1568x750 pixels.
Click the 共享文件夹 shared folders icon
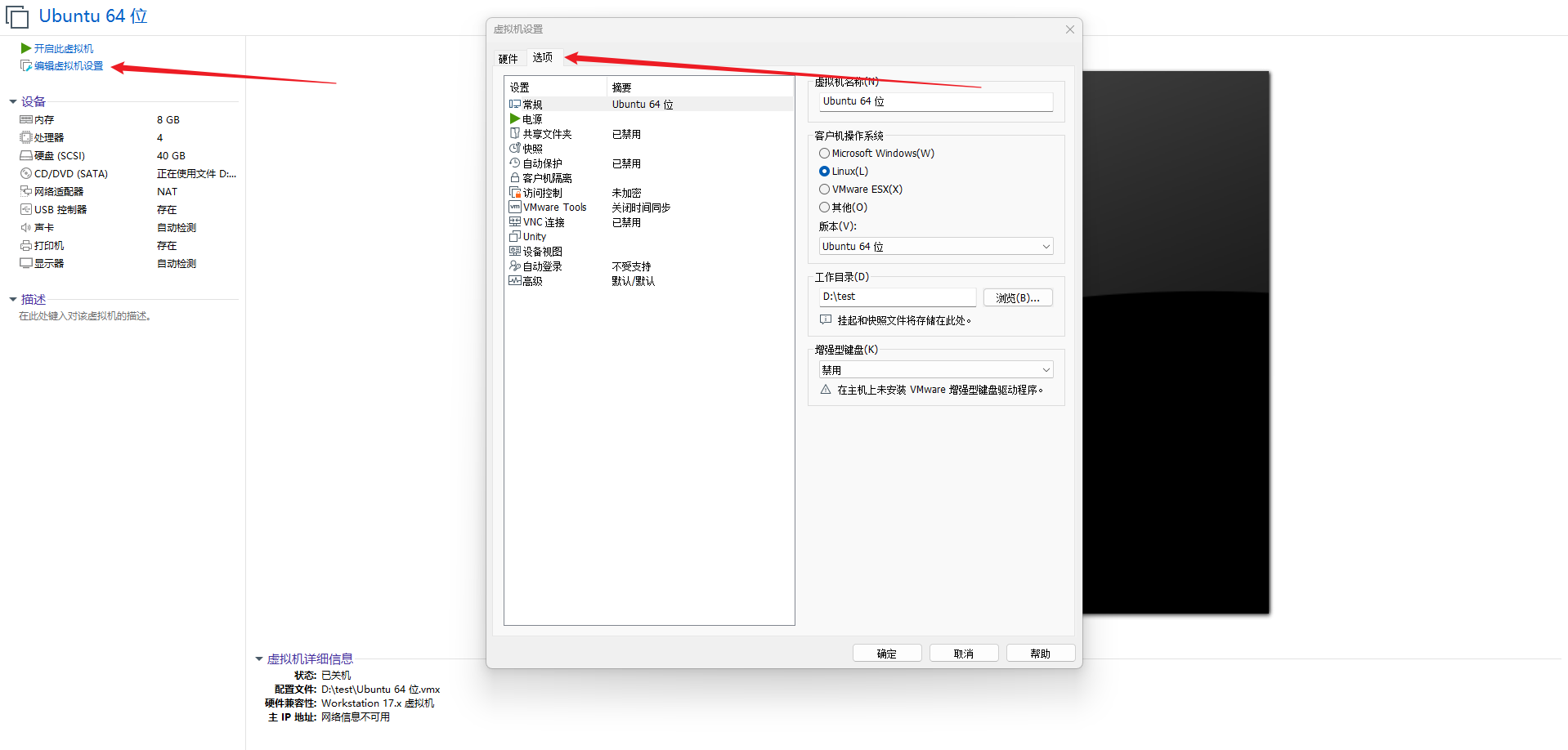click(515, 133)
